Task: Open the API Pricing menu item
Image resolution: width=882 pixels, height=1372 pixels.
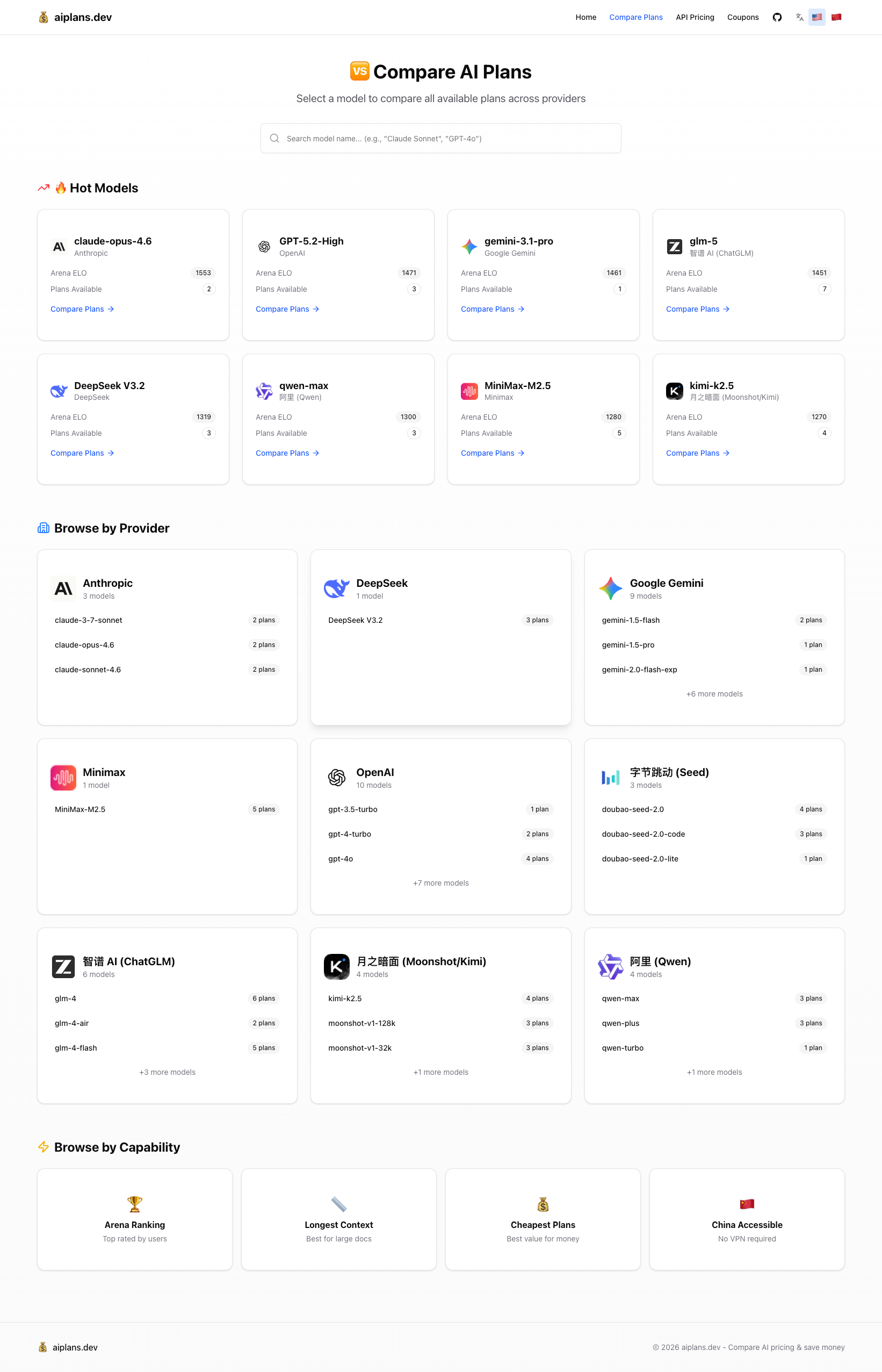Action: tap(695, 17)
